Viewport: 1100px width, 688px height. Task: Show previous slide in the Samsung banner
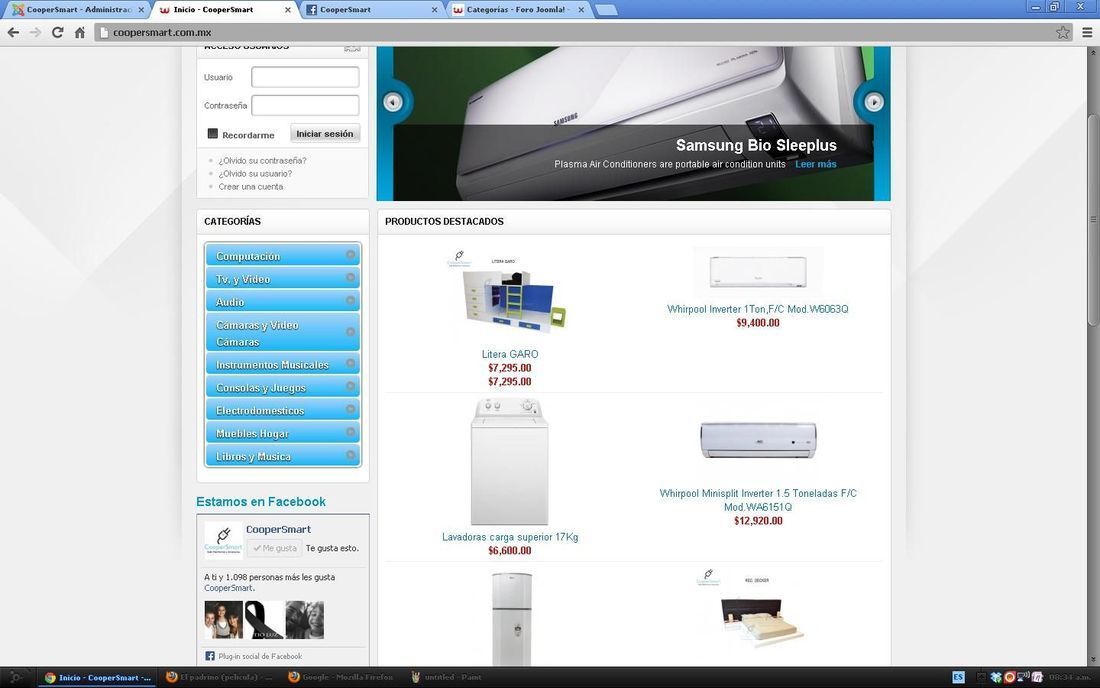point(393,102)
